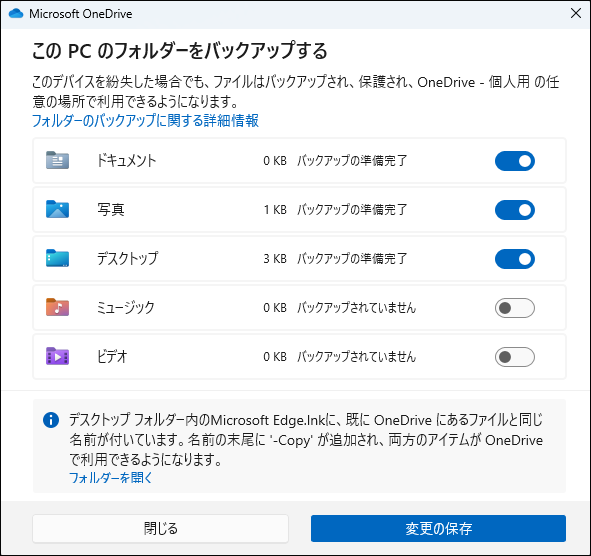Click the Microsoft OneDrive title text

[81, 14]
